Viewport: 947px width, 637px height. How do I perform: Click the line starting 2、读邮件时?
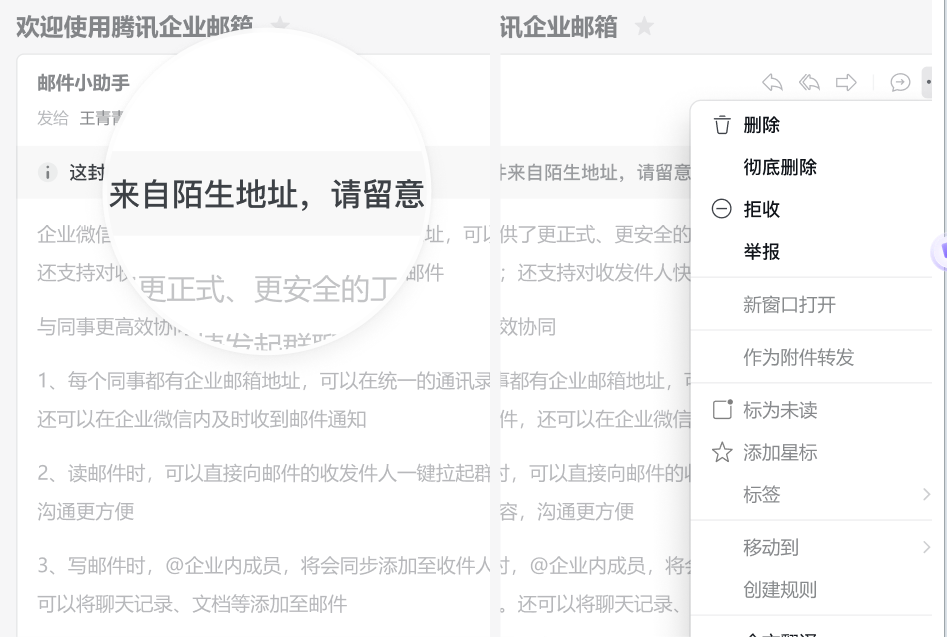[264, 473]
